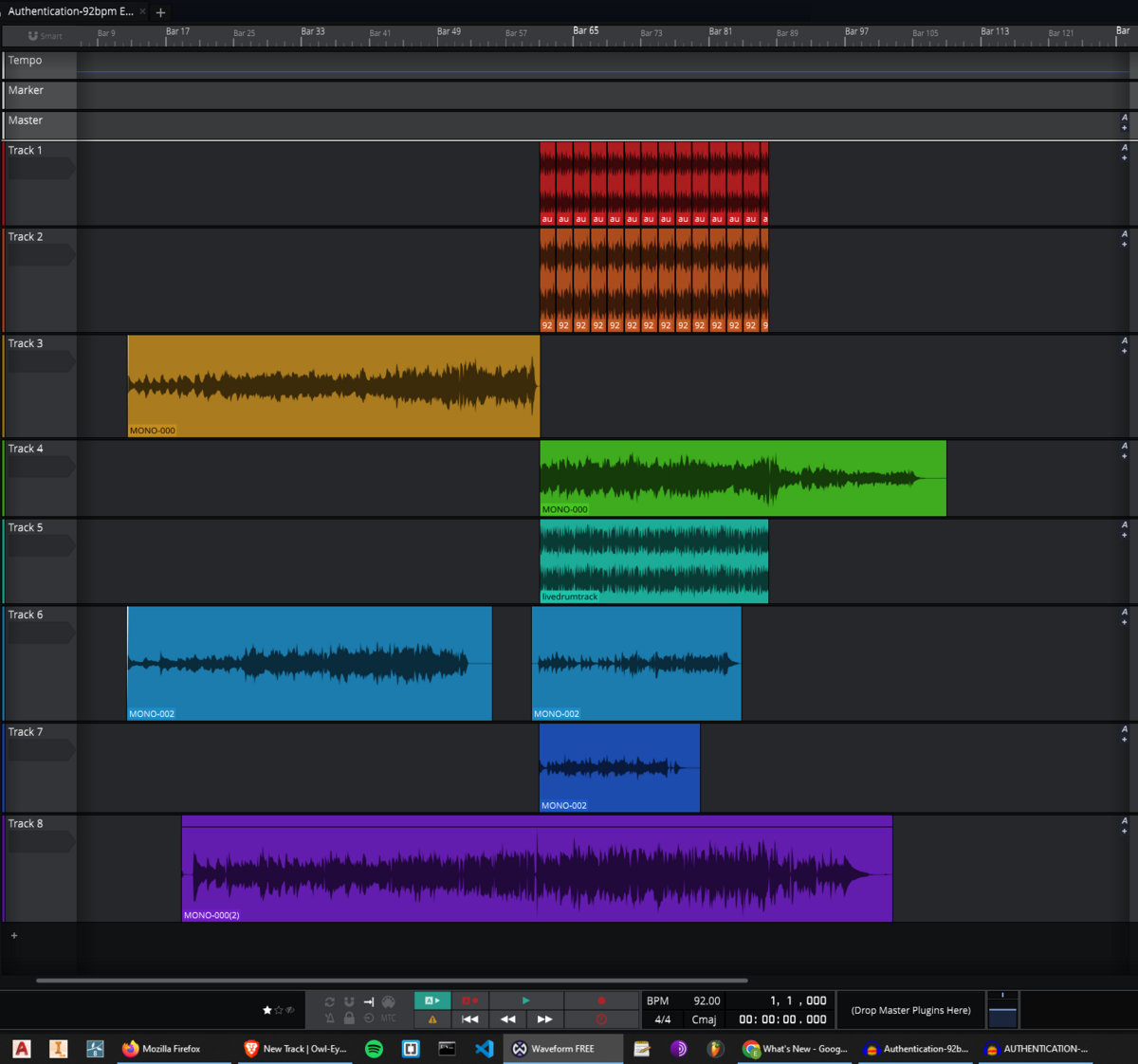Viewport: 1138px width, 1064px height.
Task: Open Visual Studio Code from taskbar
Action: click(x=484, y=1049)
